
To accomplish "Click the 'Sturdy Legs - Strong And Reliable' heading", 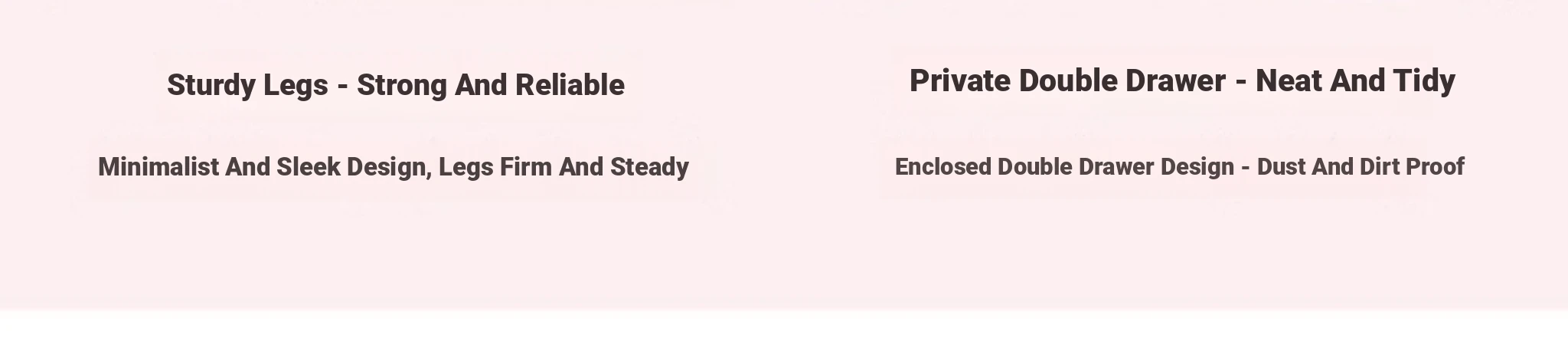I will pos(396,85).
